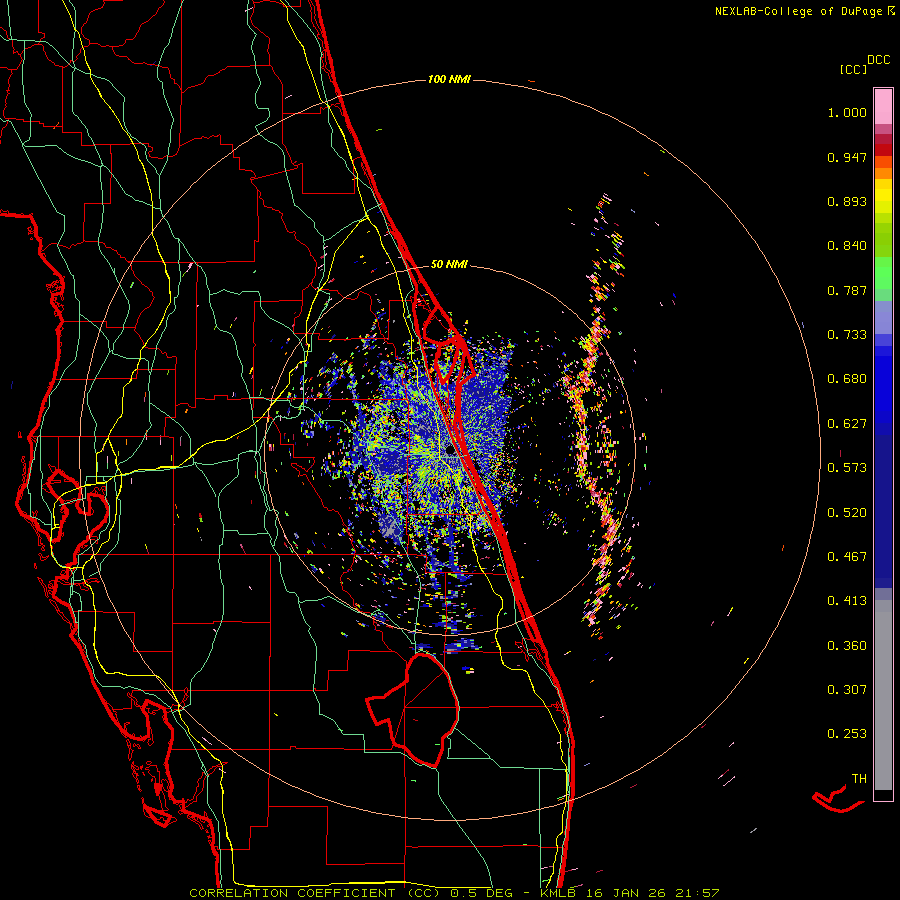Click the 100 NMI range ring label
900x900 pixels.
(x=449, y=79)
